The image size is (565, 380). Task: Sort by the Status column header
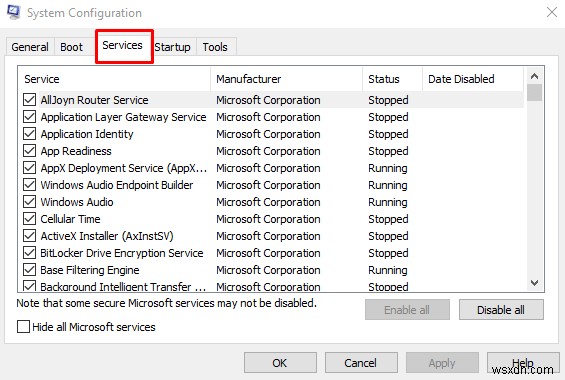pyautogui.click(x=392, y=79)
